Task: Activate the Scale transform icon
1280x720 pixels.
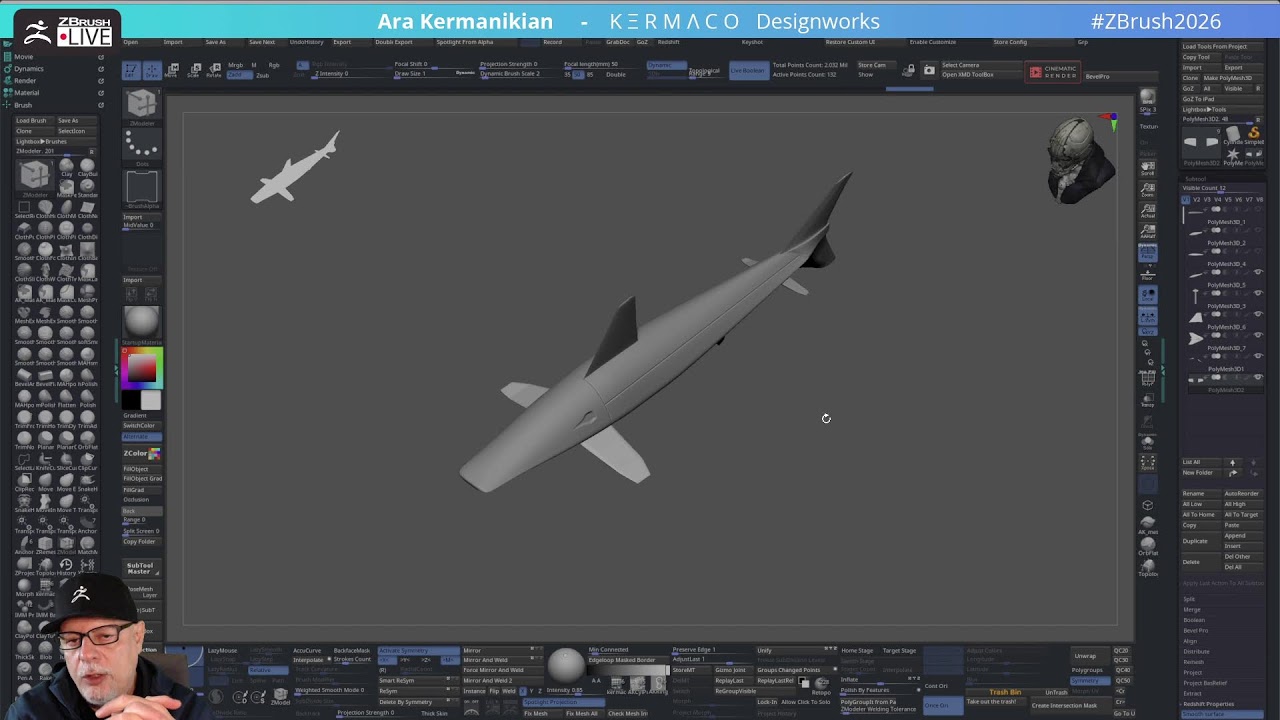Action: (193, 70)
